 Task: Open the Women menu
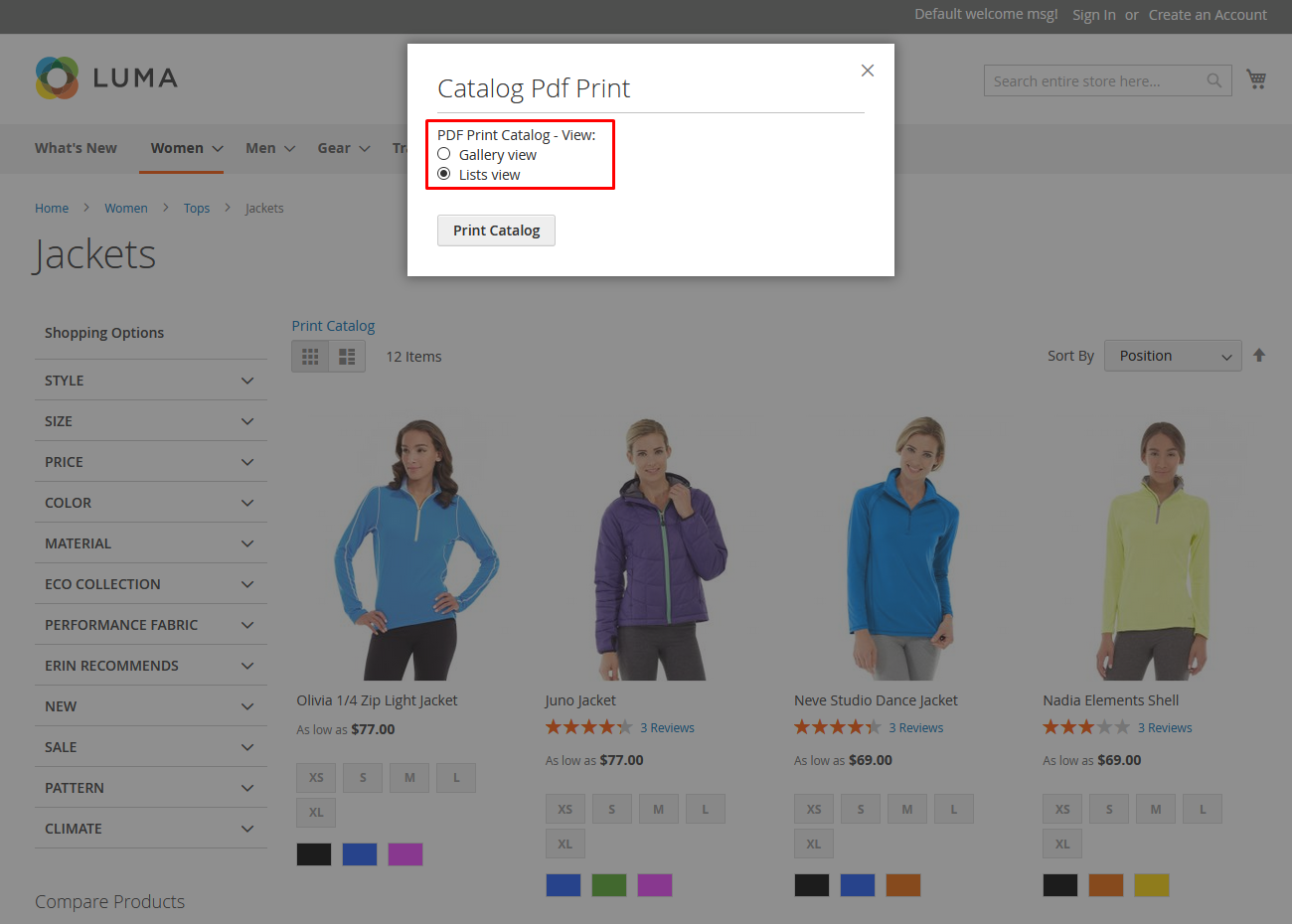click(x=185, y=148)
